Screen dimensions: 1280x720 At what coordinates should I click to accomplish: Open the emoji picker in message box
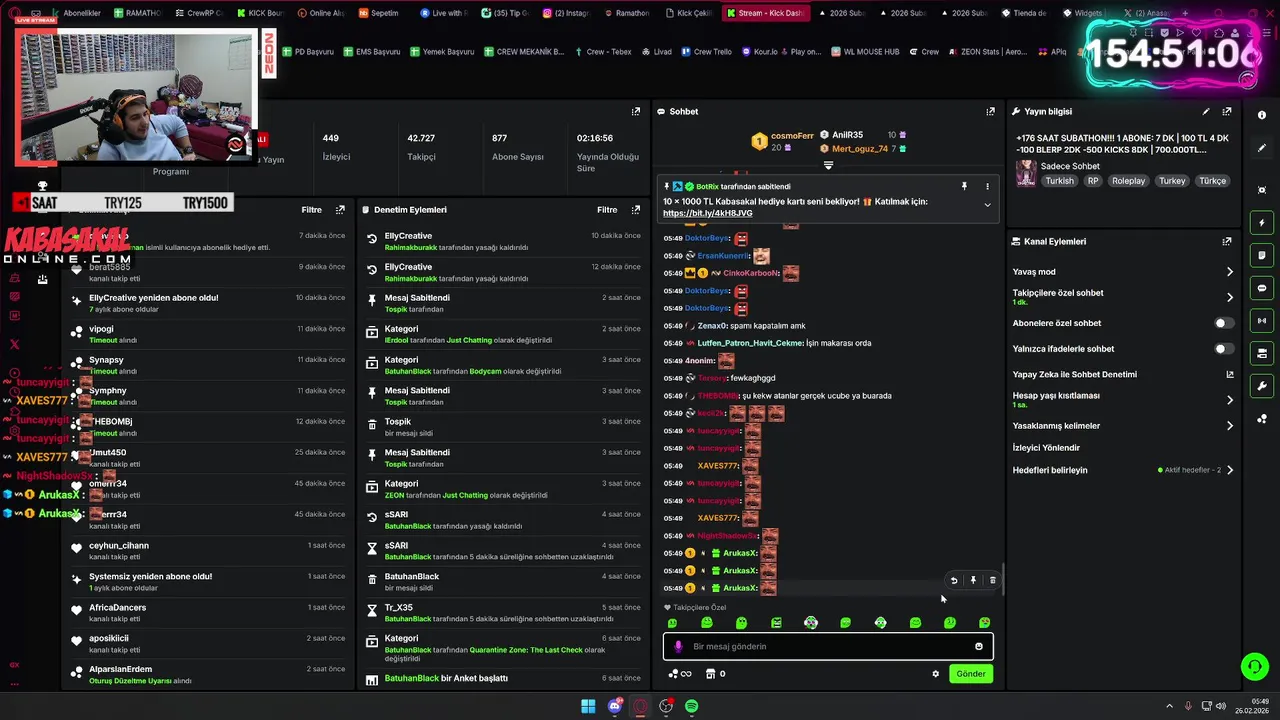[979, 646]
